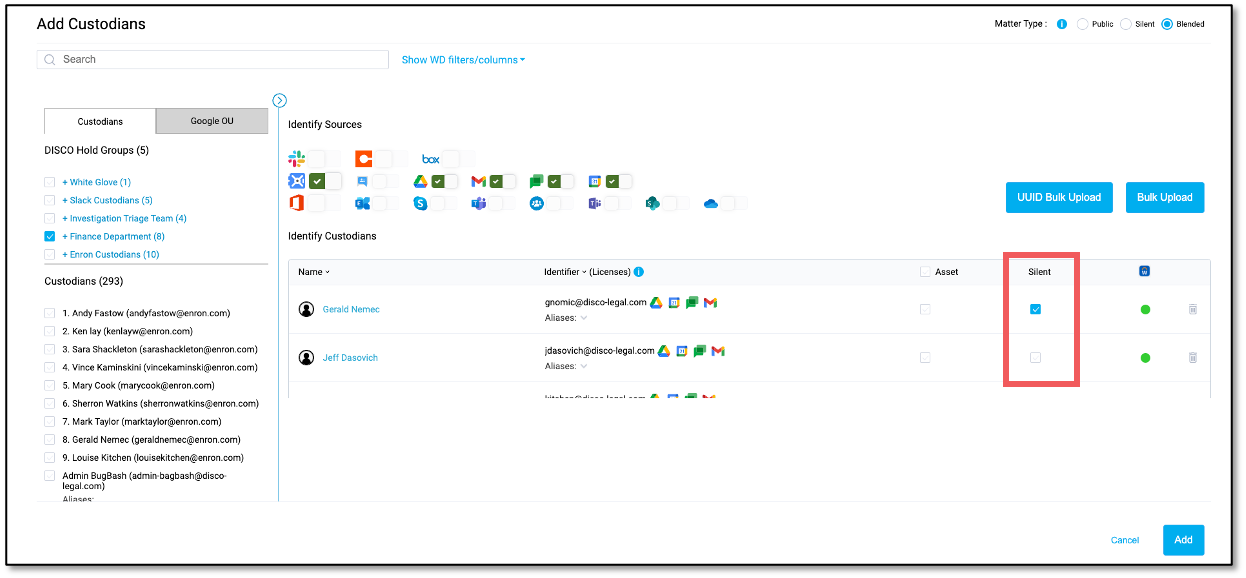Image resolution: width=1246 pixels, height=578 pixels.
Task: Click the Office 365 source icon
Action: coord(297,203)
